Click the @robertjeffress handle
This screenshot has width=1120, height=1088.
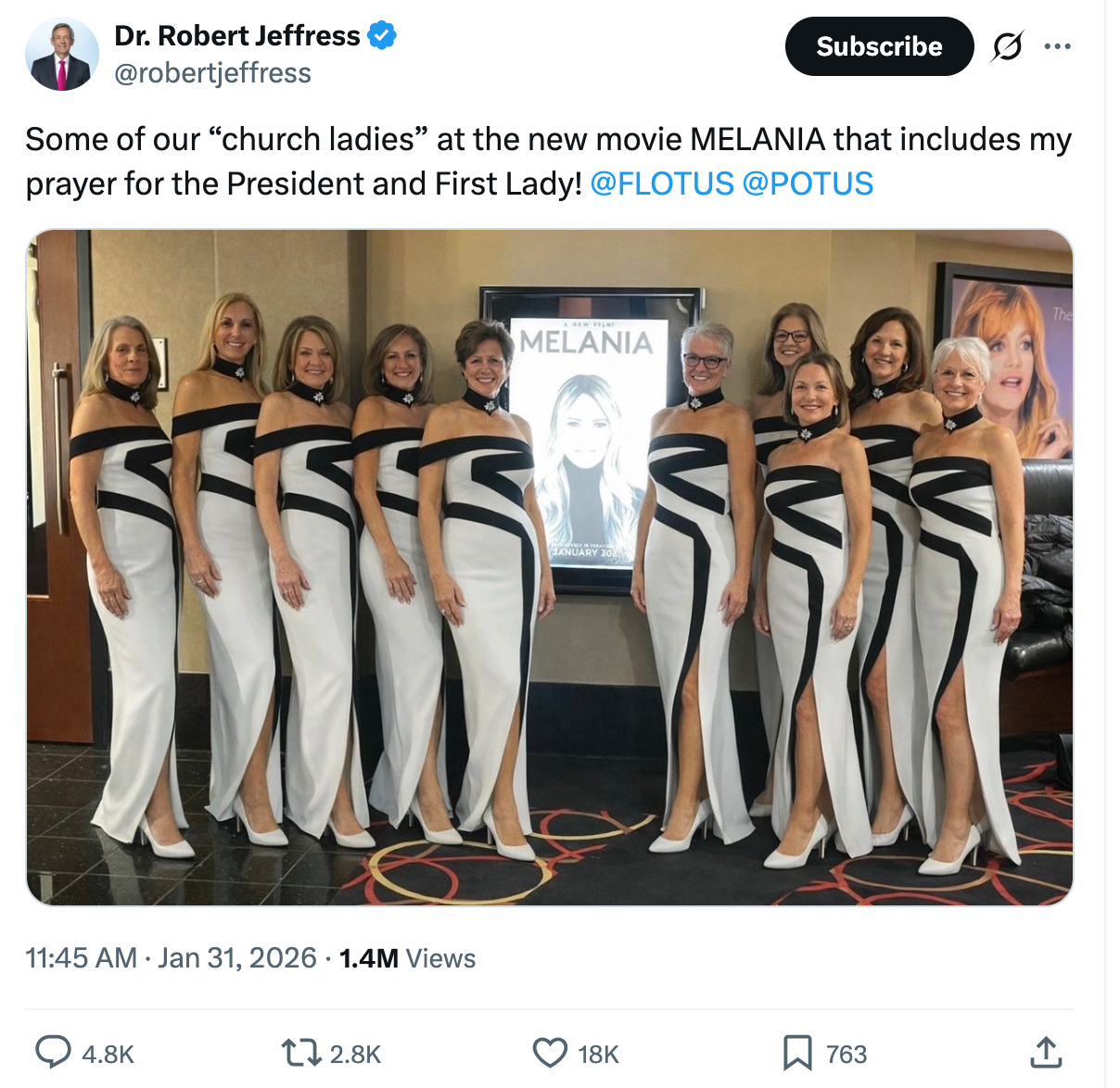pos(212,73)
